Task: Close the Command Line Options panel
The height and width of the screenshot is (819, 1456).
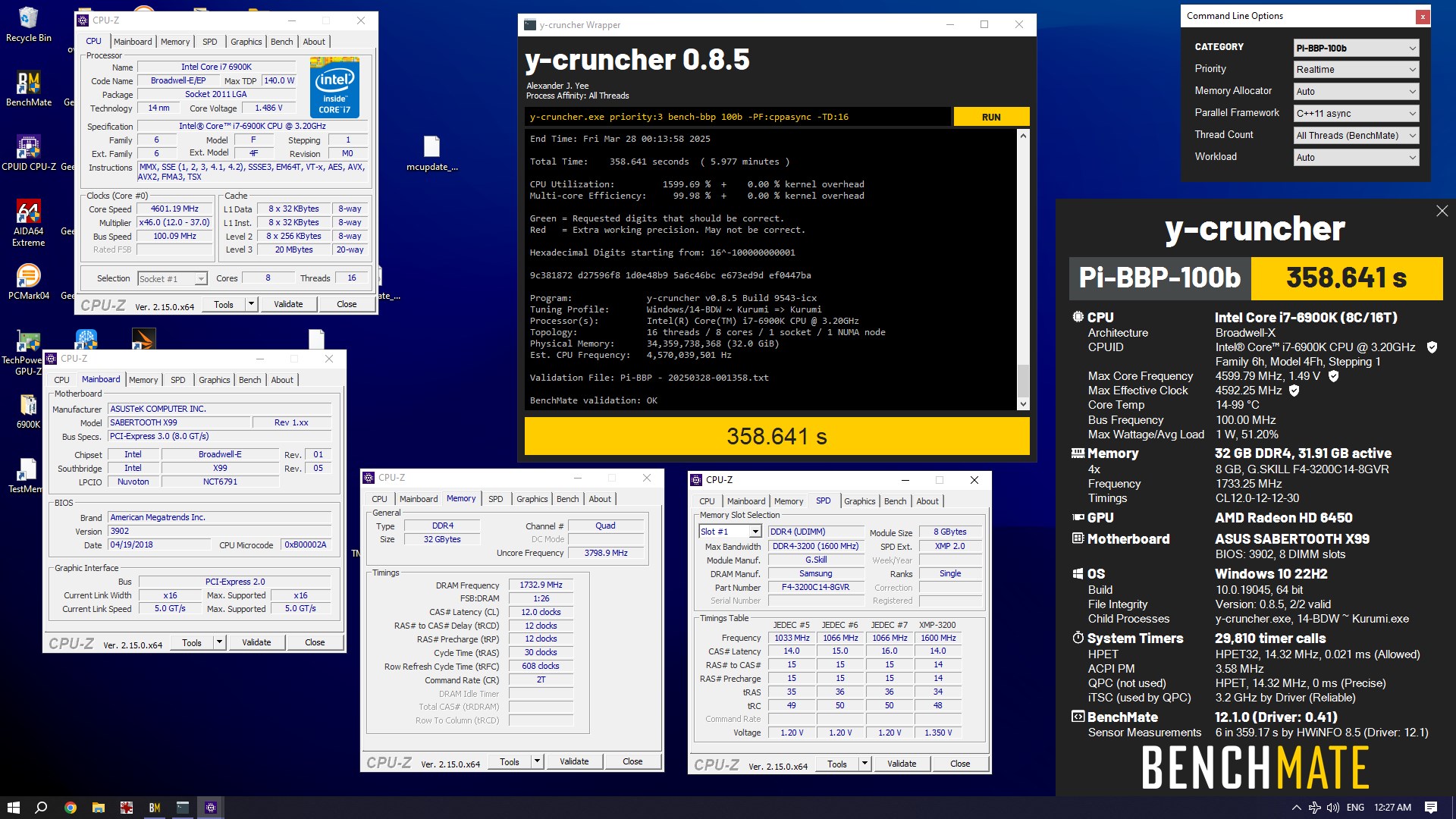Action: point(1423,16)
